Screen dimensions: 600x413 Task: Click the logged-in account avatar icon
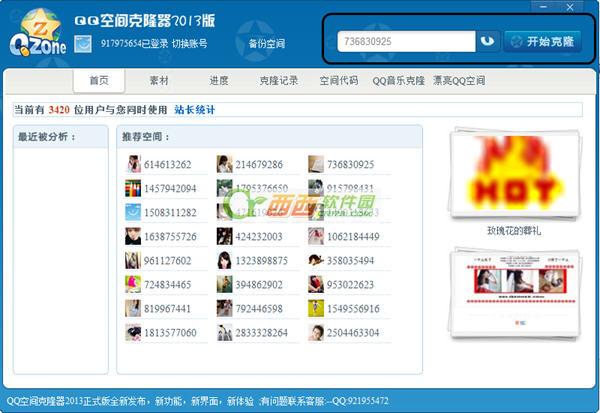(x=83, y=44)
